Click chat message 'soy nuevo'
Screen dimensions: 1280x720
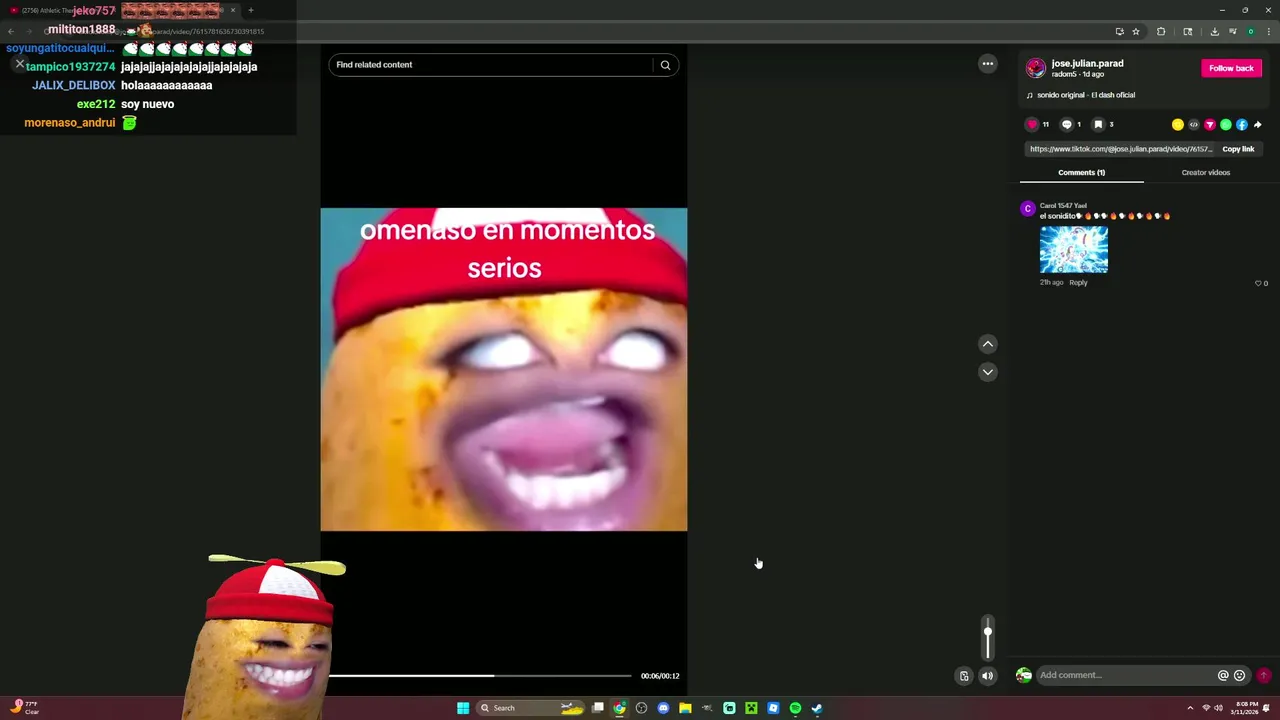[x=148, y=104]
